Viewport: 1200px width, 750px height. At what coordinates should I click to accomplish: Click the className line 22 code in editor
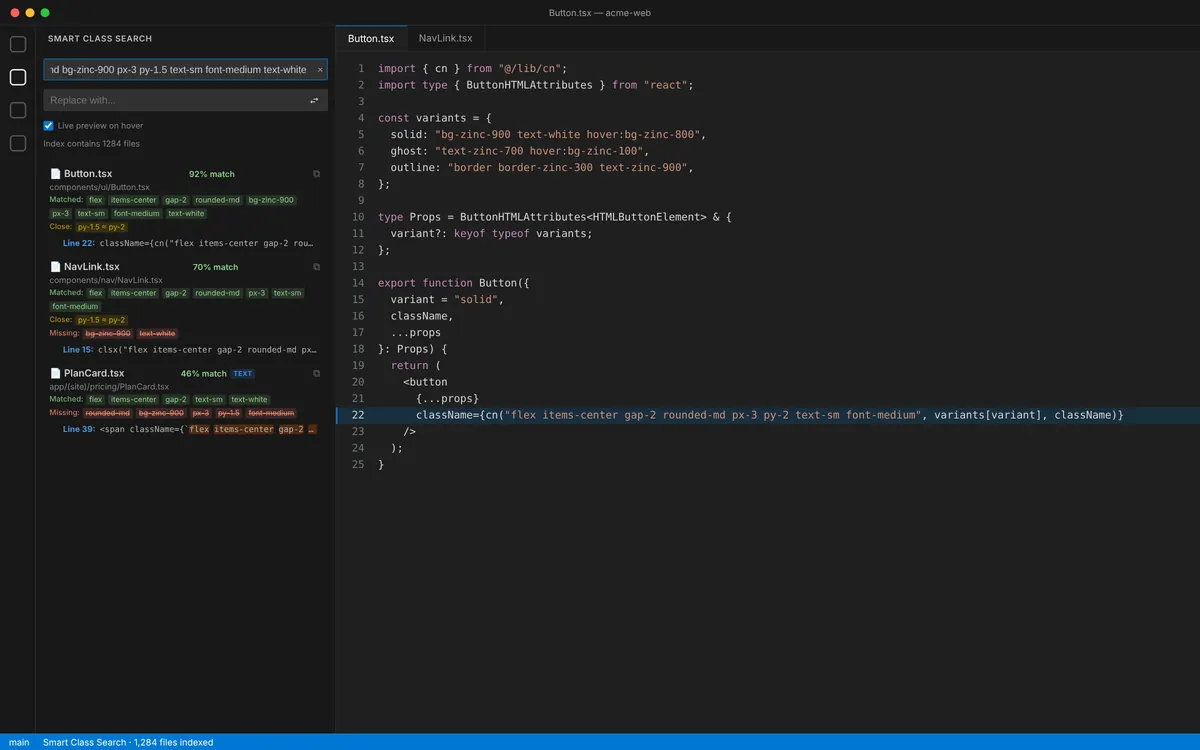click(770, 415)
